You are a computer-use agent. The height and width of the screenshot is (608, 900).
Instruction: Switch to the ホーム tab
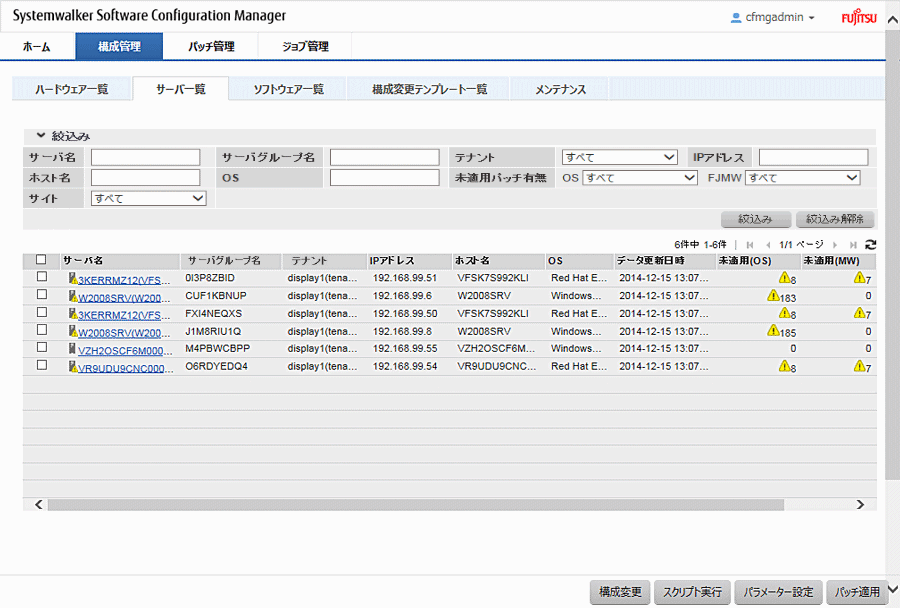37,47
